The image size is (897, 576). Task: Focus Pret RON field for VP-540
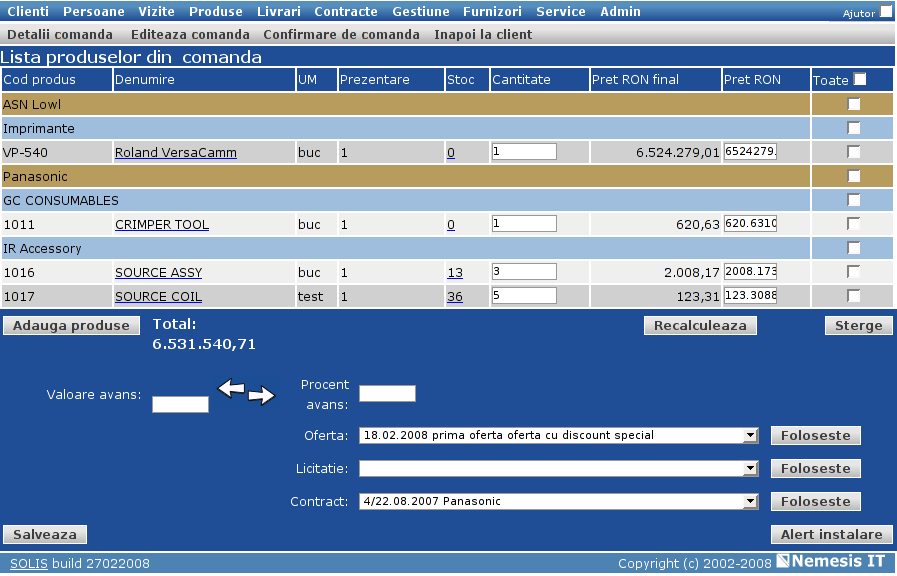[750, 152]
